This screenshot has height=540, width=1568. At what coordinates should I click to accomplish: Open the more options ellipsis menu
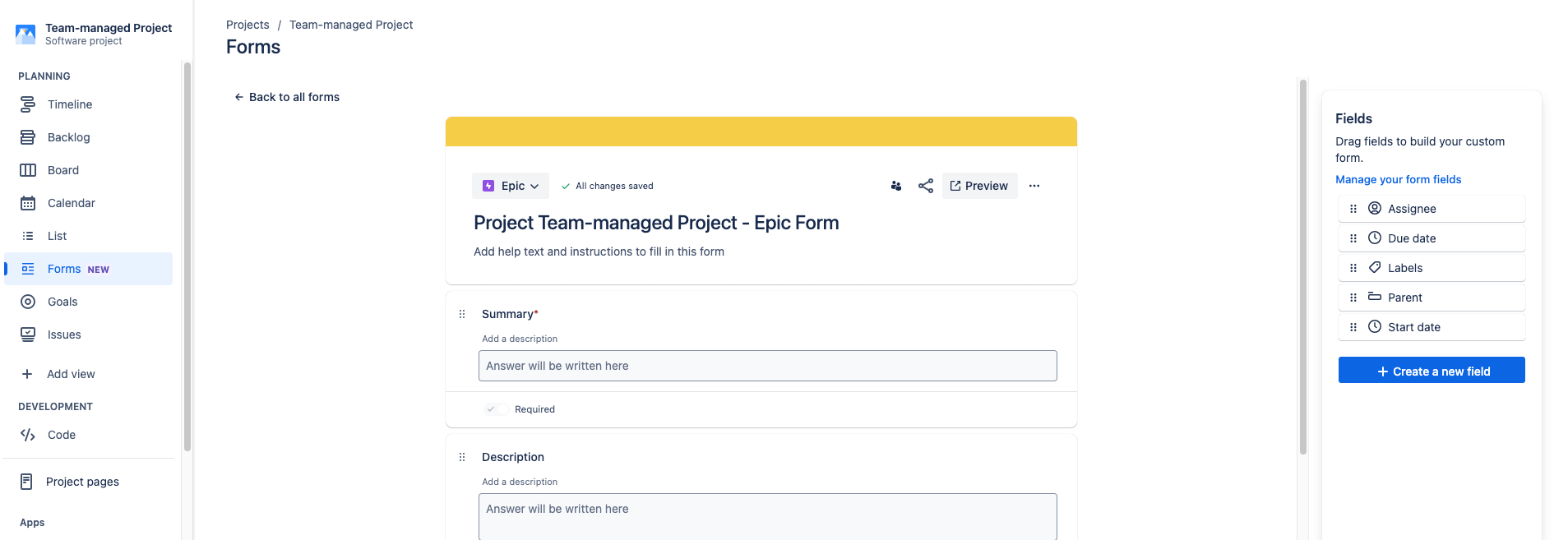click(1034, 186)
